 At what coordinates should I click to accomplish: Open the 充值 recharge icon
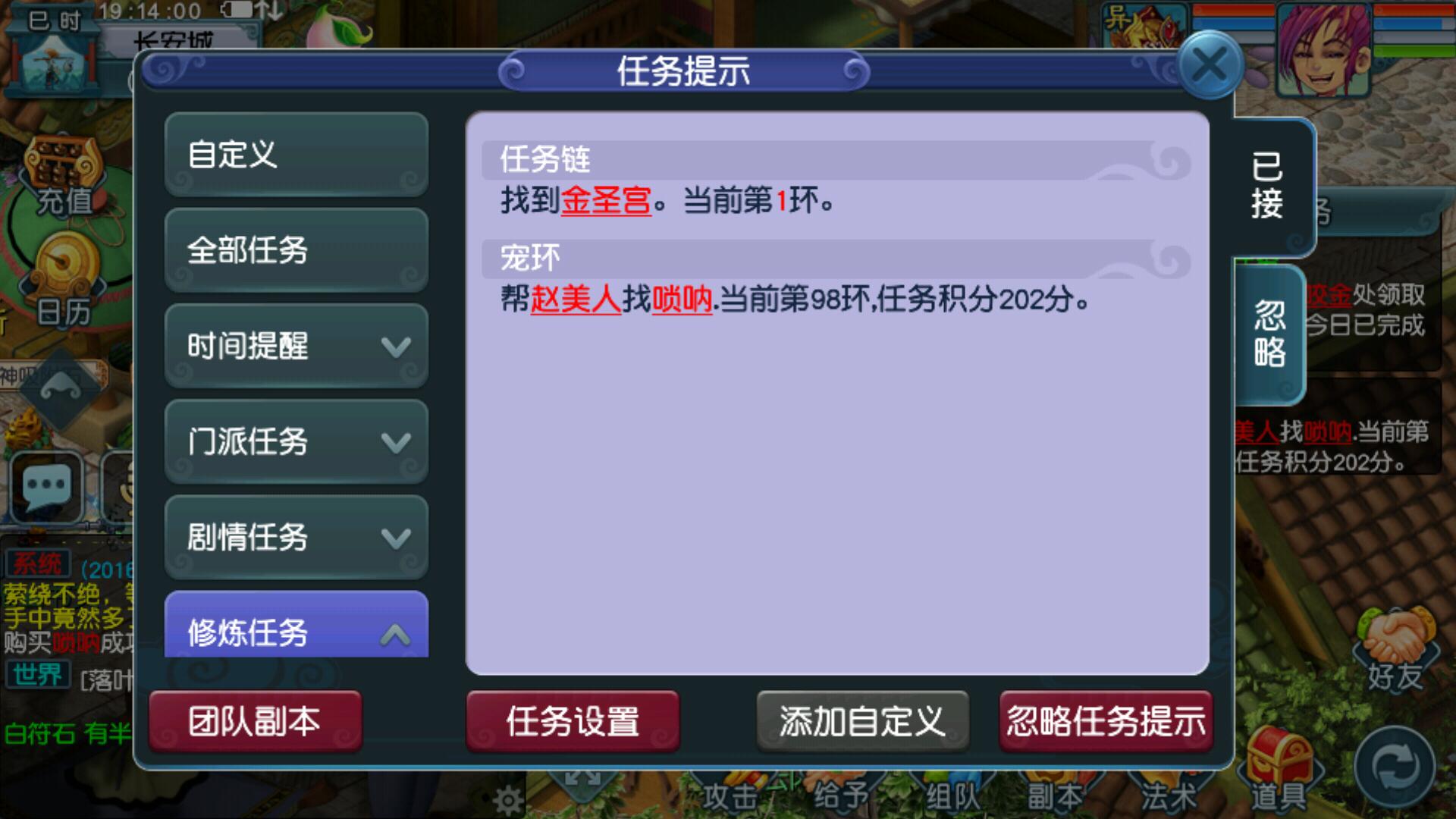pyautogui.click(x=64, y=176)
